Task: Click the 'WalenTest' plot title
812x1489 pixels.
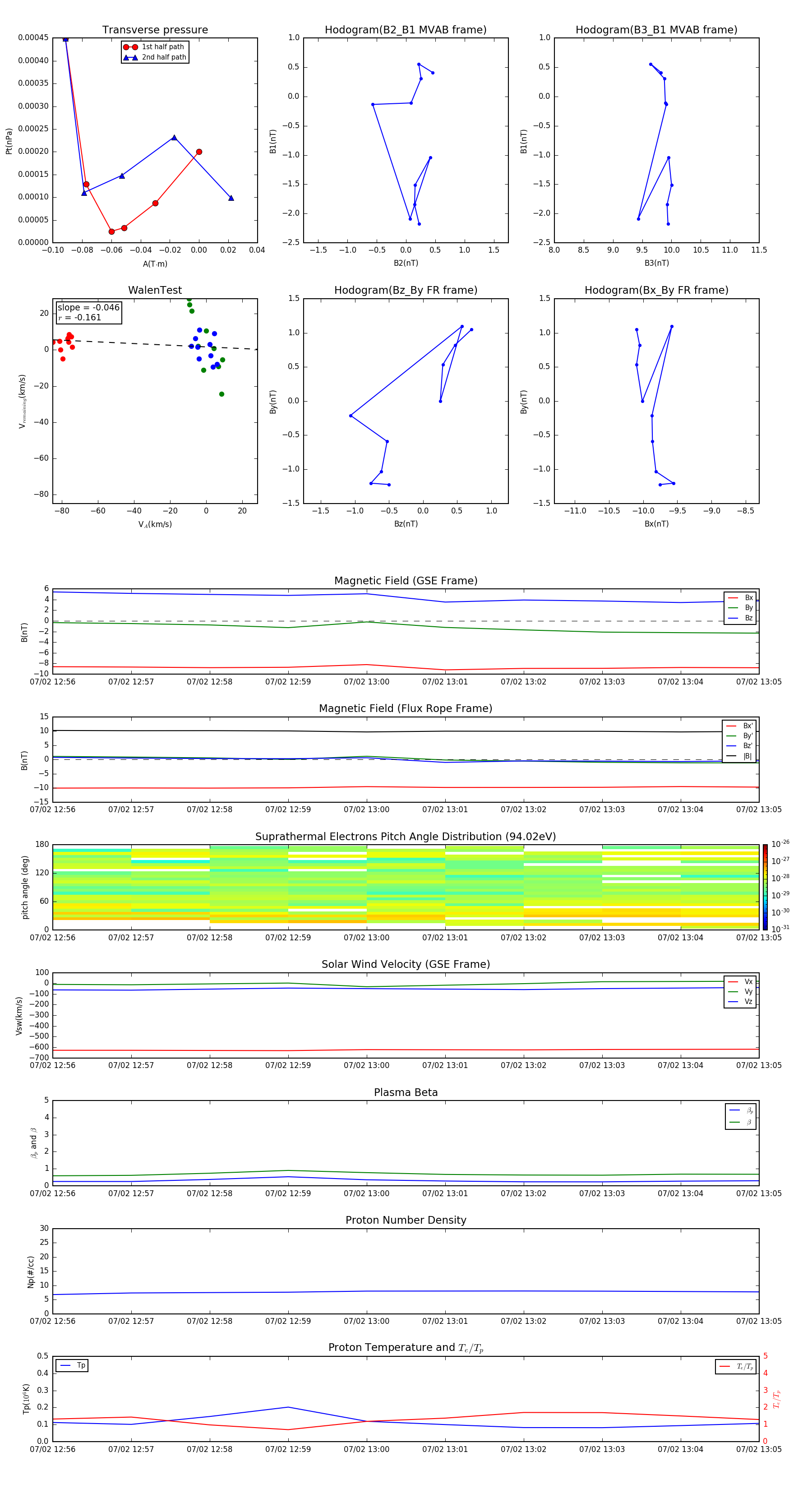Action: [x=155, y=290]
